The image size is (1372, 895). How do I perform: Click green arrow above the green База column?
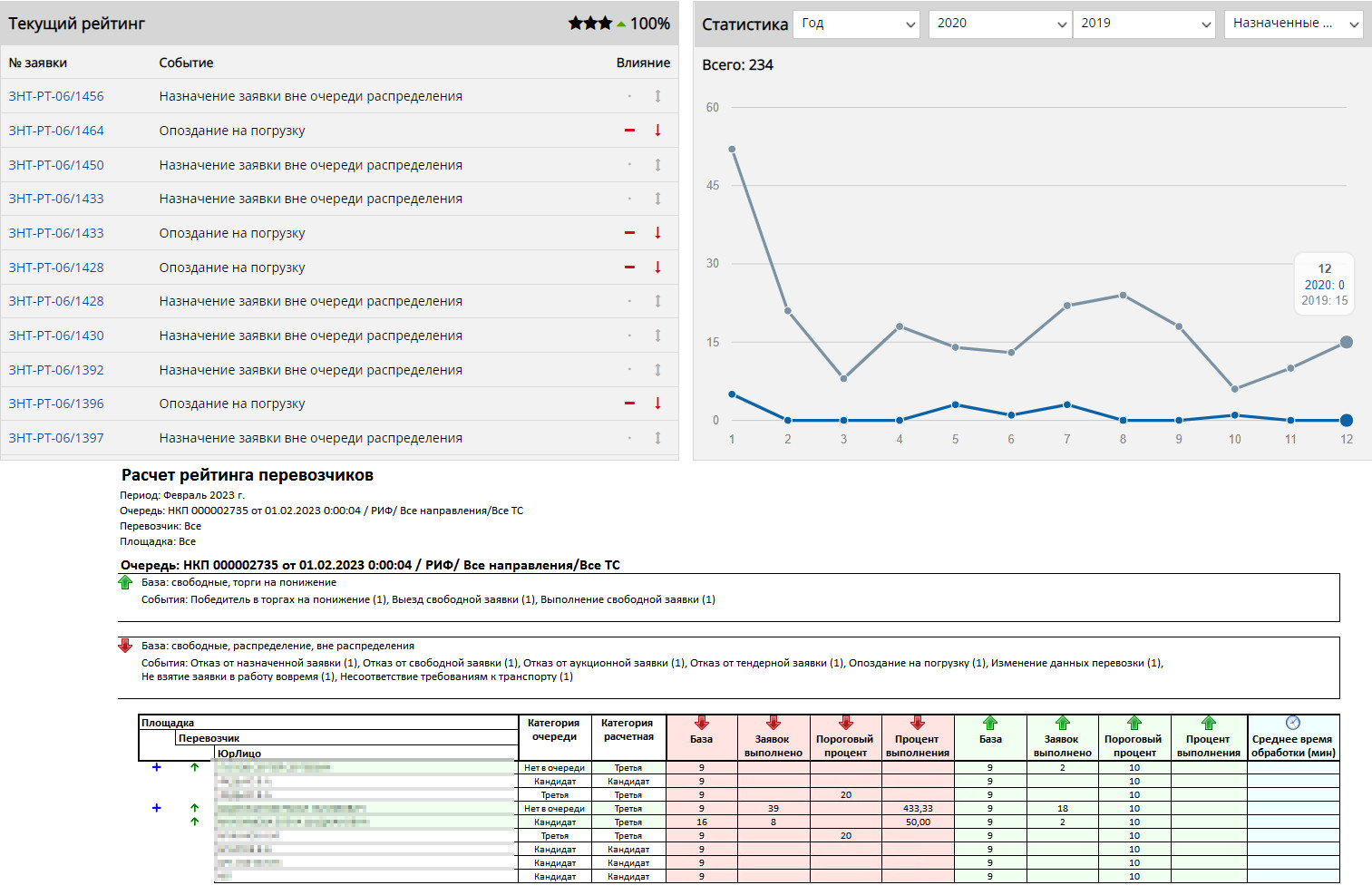990,723
